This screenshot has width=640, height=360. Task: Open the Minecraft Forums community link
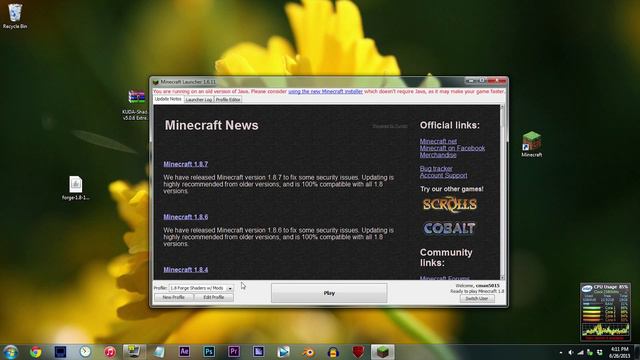click(x=444, y=278)
